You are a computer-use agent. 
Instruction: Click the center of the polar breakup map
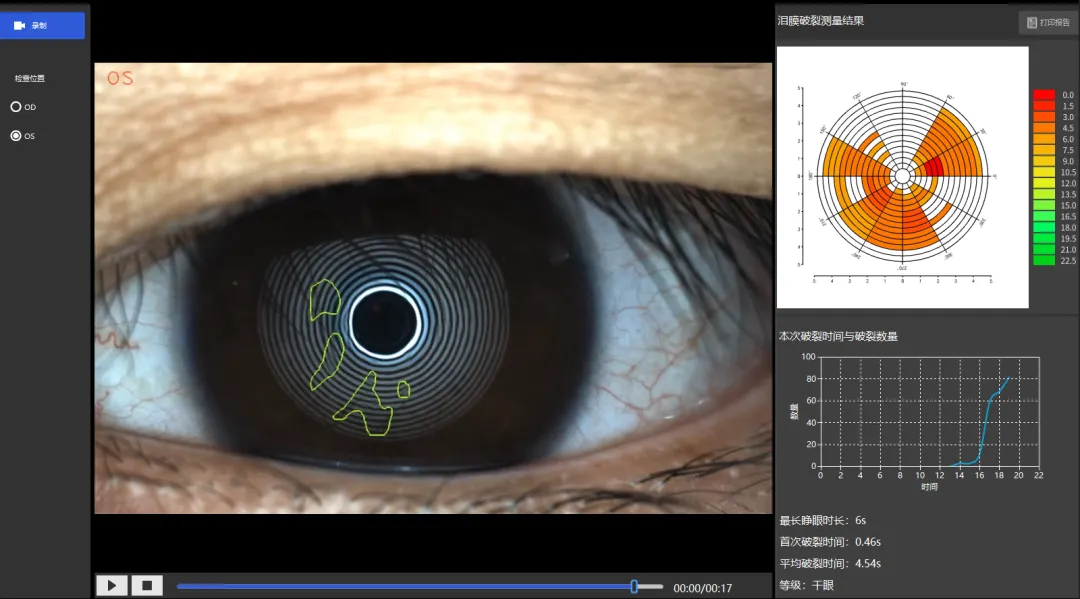[902, 176]
